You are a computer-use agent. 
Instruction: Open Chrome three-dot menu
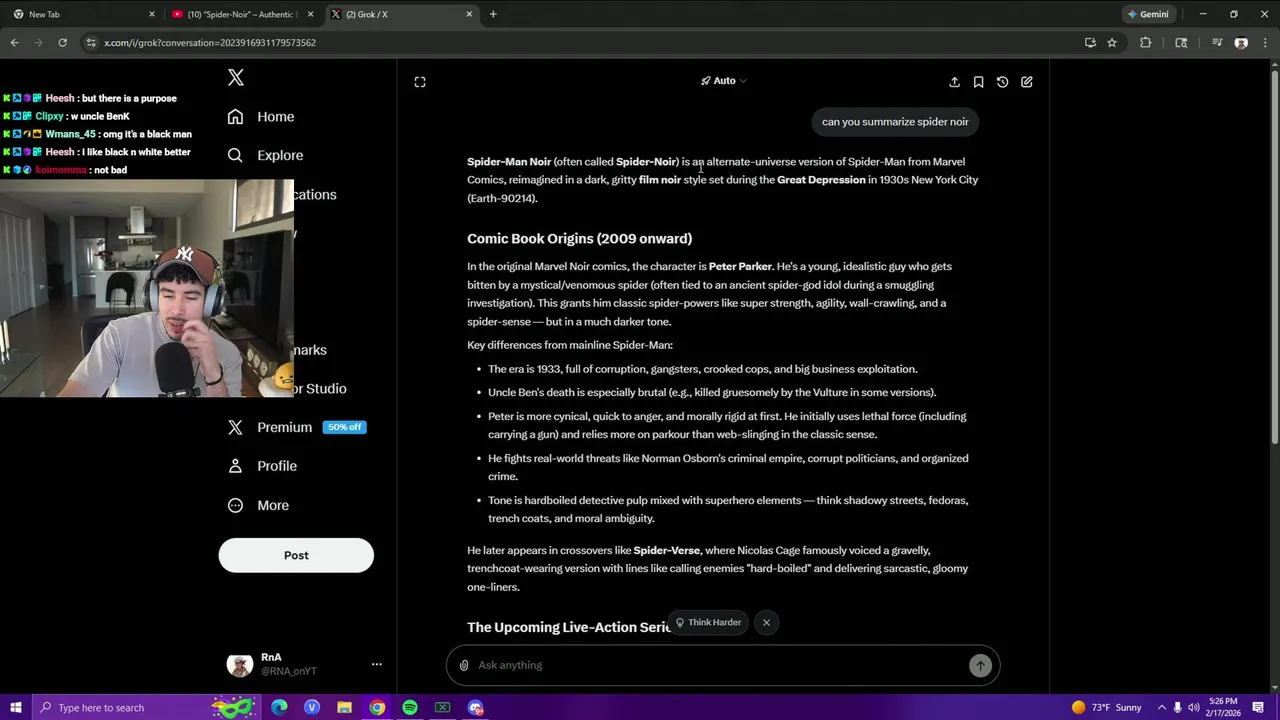point(1265,43)
